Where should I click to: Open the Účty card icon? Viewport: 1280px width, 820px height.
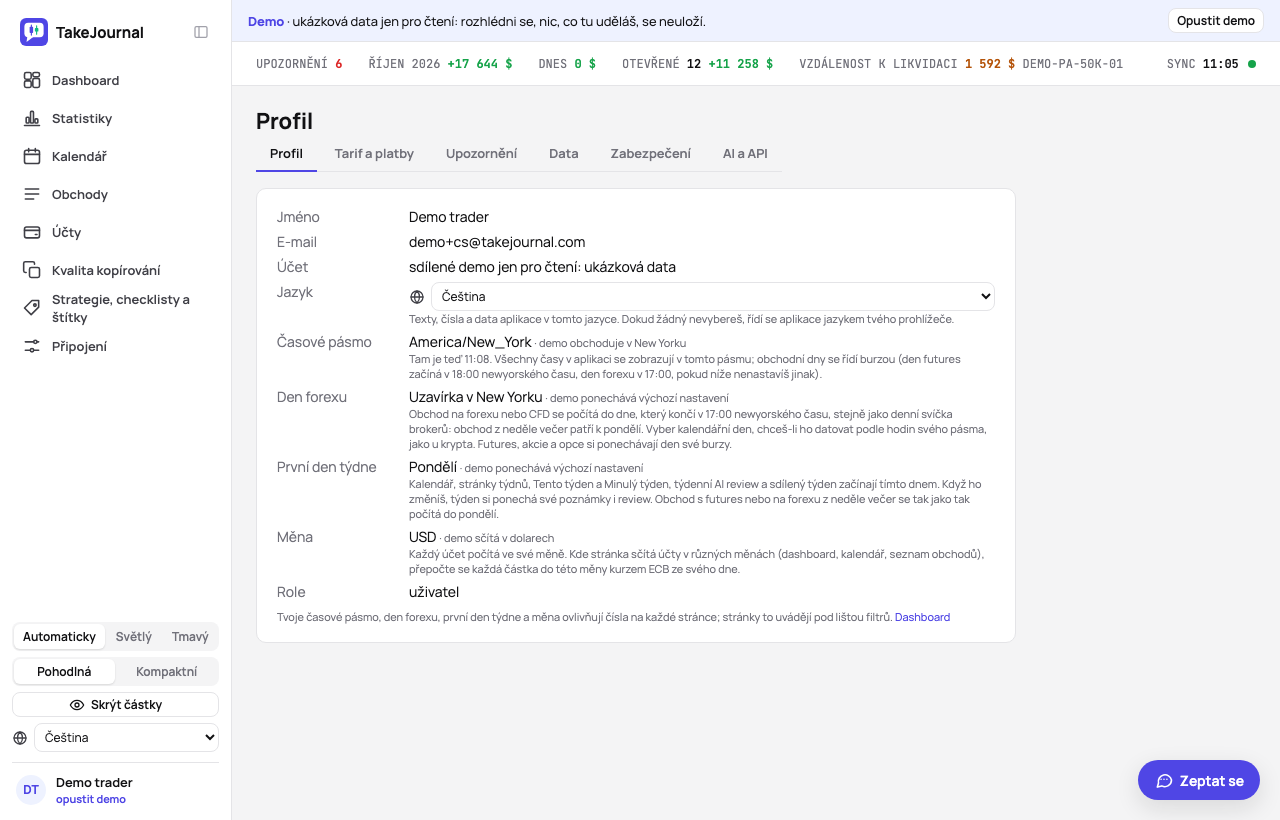coord(32,232)
